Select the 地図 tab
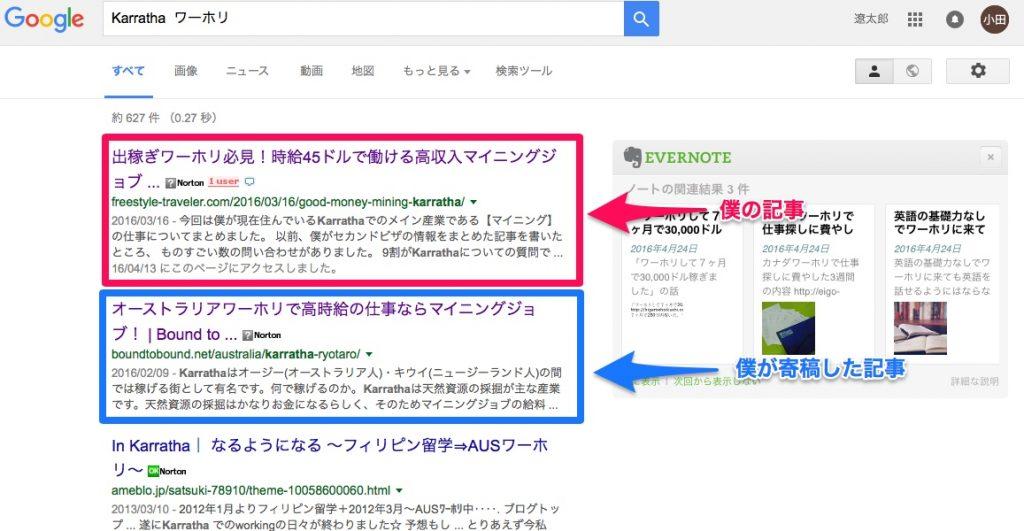 363,71
